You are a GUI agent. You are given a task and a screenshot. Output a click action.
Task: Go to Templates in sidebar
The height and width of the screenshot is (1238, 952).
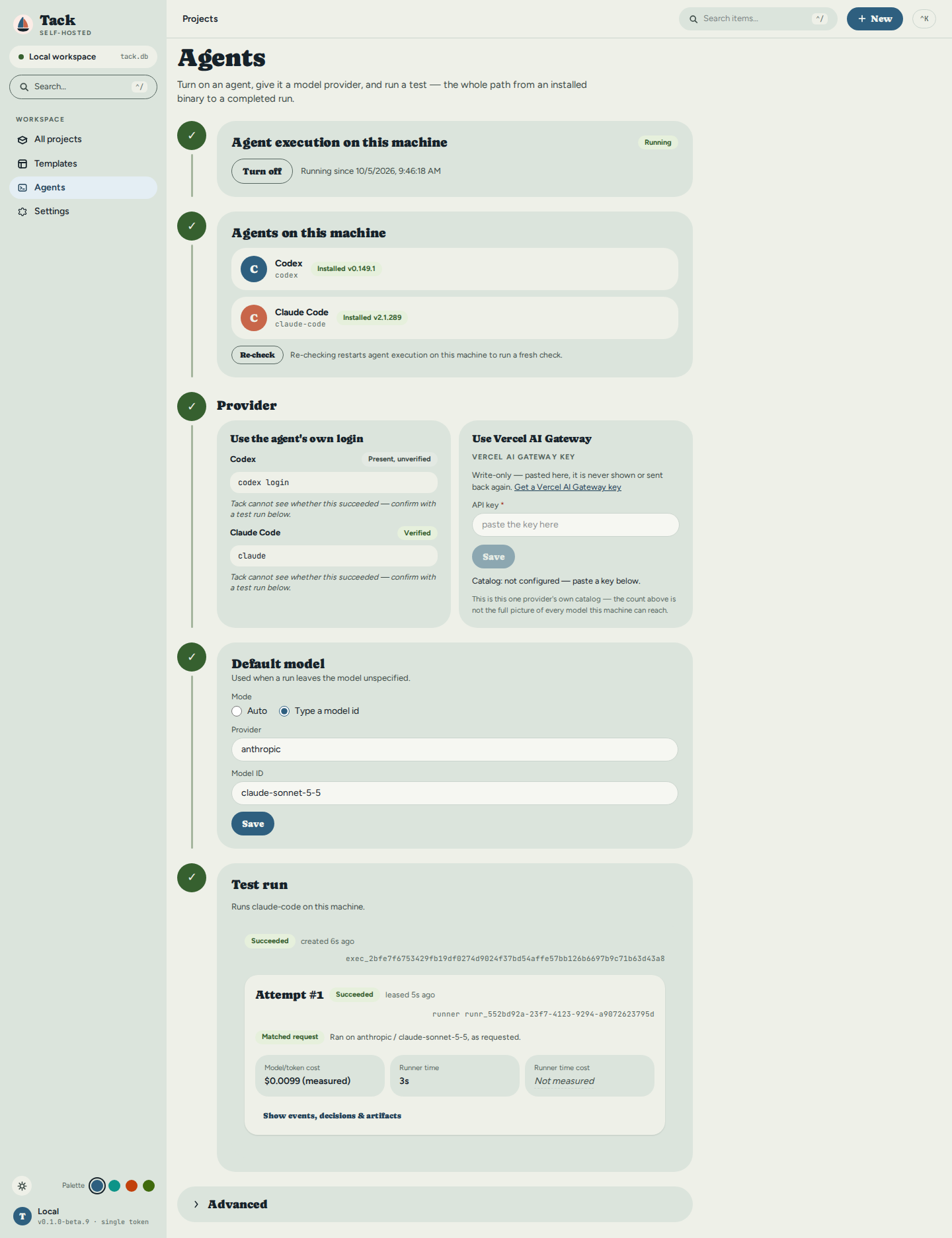[83, 164]
